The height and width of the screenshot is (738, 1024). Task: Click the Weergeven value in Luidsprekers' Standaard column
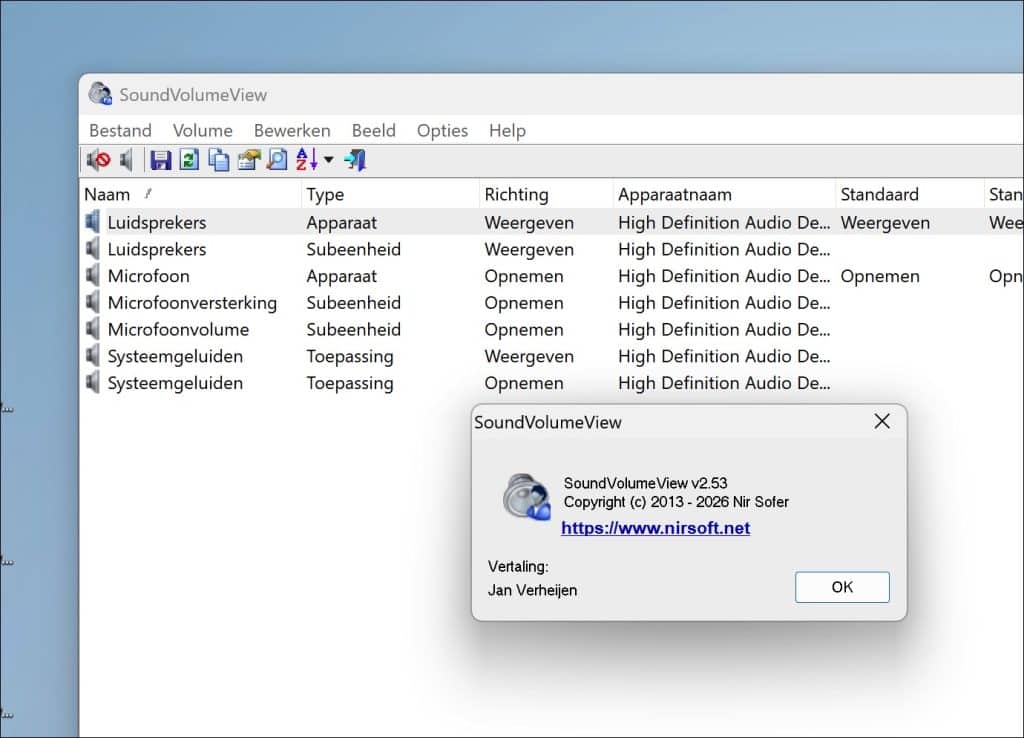(x=885, y=223)
